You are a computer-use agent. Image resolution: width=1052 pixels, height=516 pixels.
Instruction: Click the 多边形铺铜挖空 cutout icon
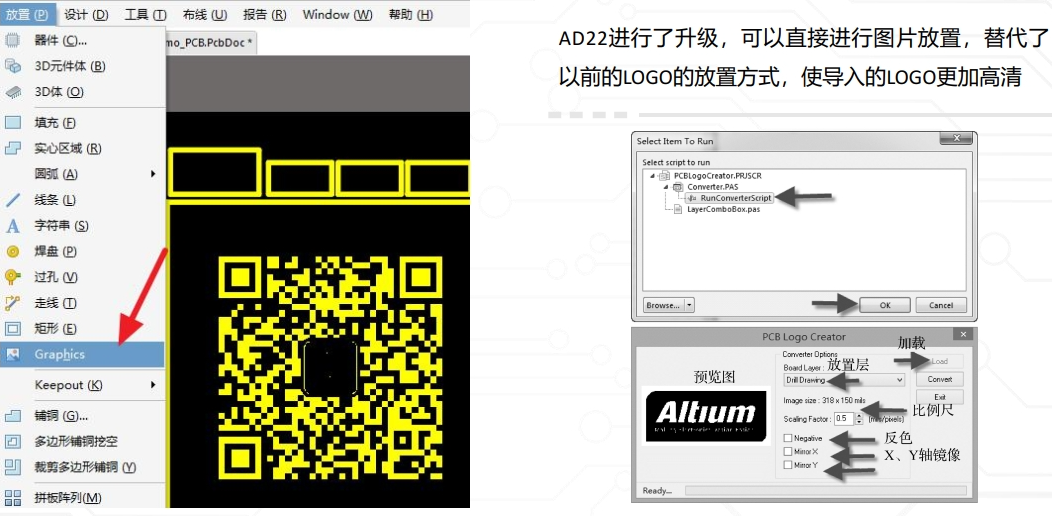click(x=13, y=442)
